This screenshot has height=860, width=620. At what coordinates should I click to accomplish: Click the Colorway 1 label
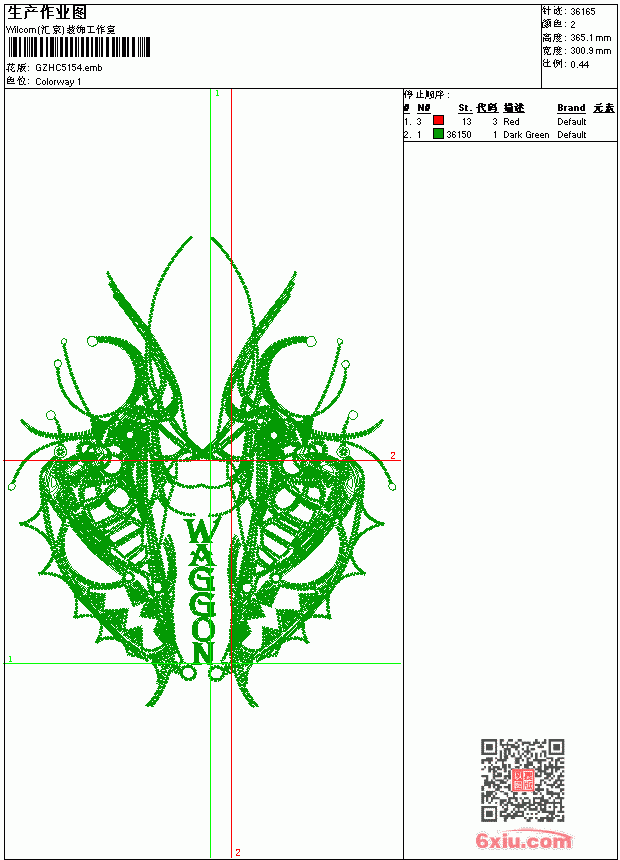tap(58, 82)
